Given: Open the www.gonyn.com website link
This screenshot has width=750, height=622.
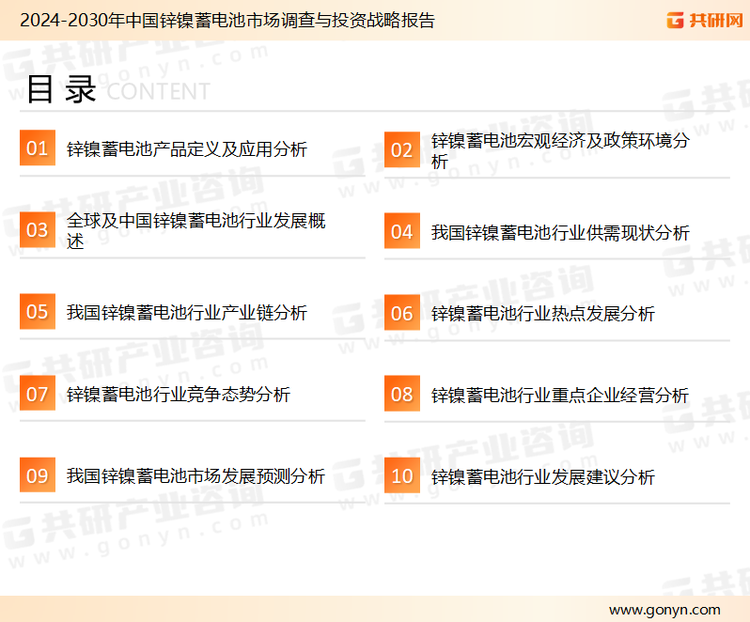Looking at the screenshot, I should coord(664,609).
